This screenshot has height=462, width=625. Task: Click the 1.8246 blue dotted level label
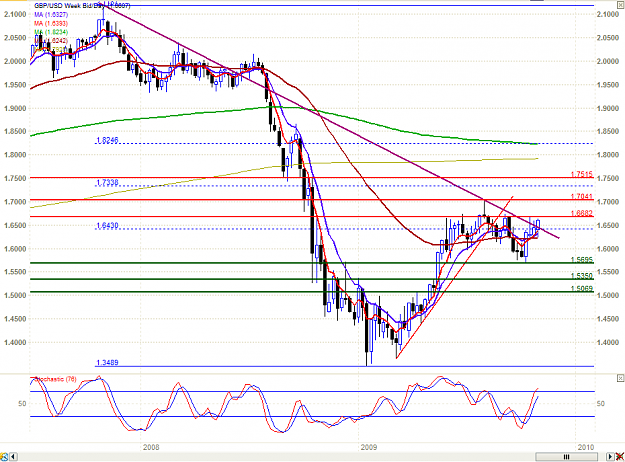click(107, 140)
